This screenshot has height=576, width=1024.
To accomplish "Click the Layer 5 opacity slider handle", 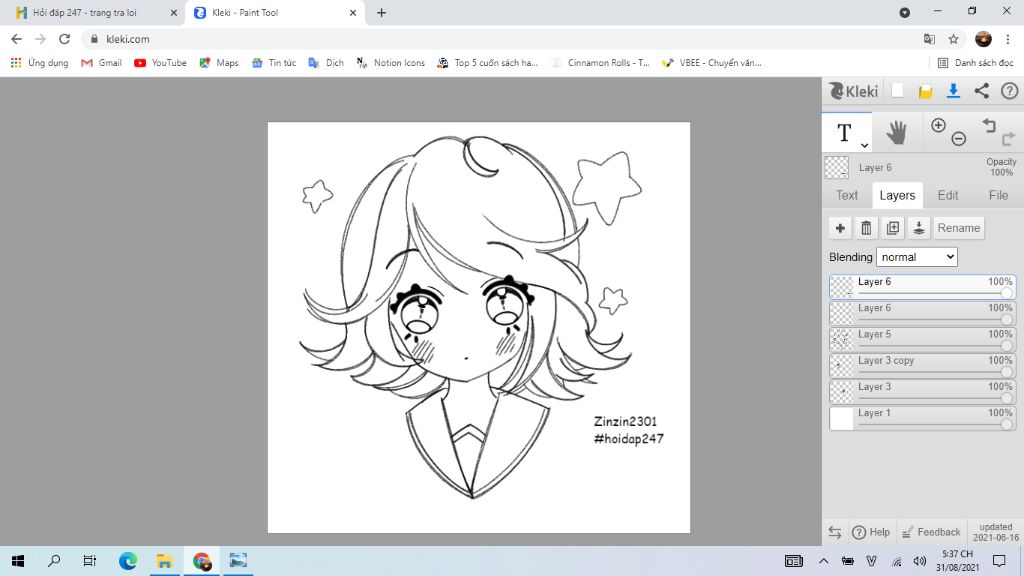I will point(1006,346).
